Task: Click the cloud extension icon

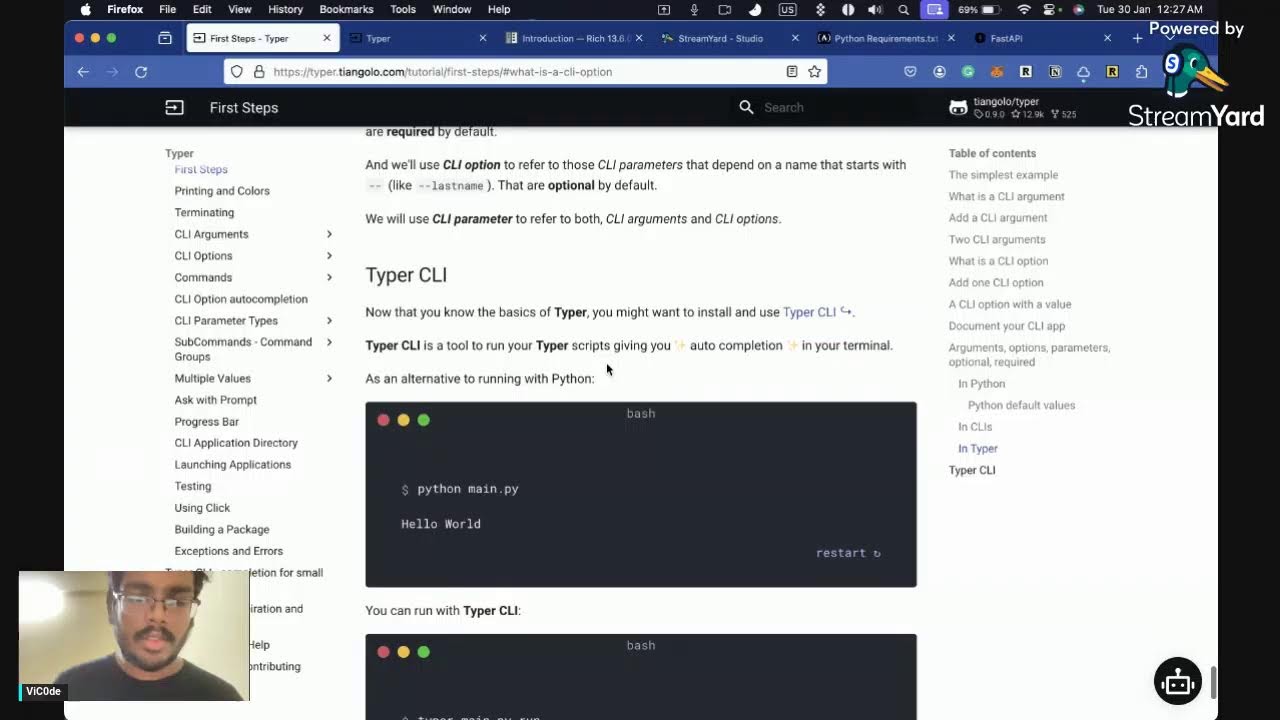Action: coord(1083,72)
